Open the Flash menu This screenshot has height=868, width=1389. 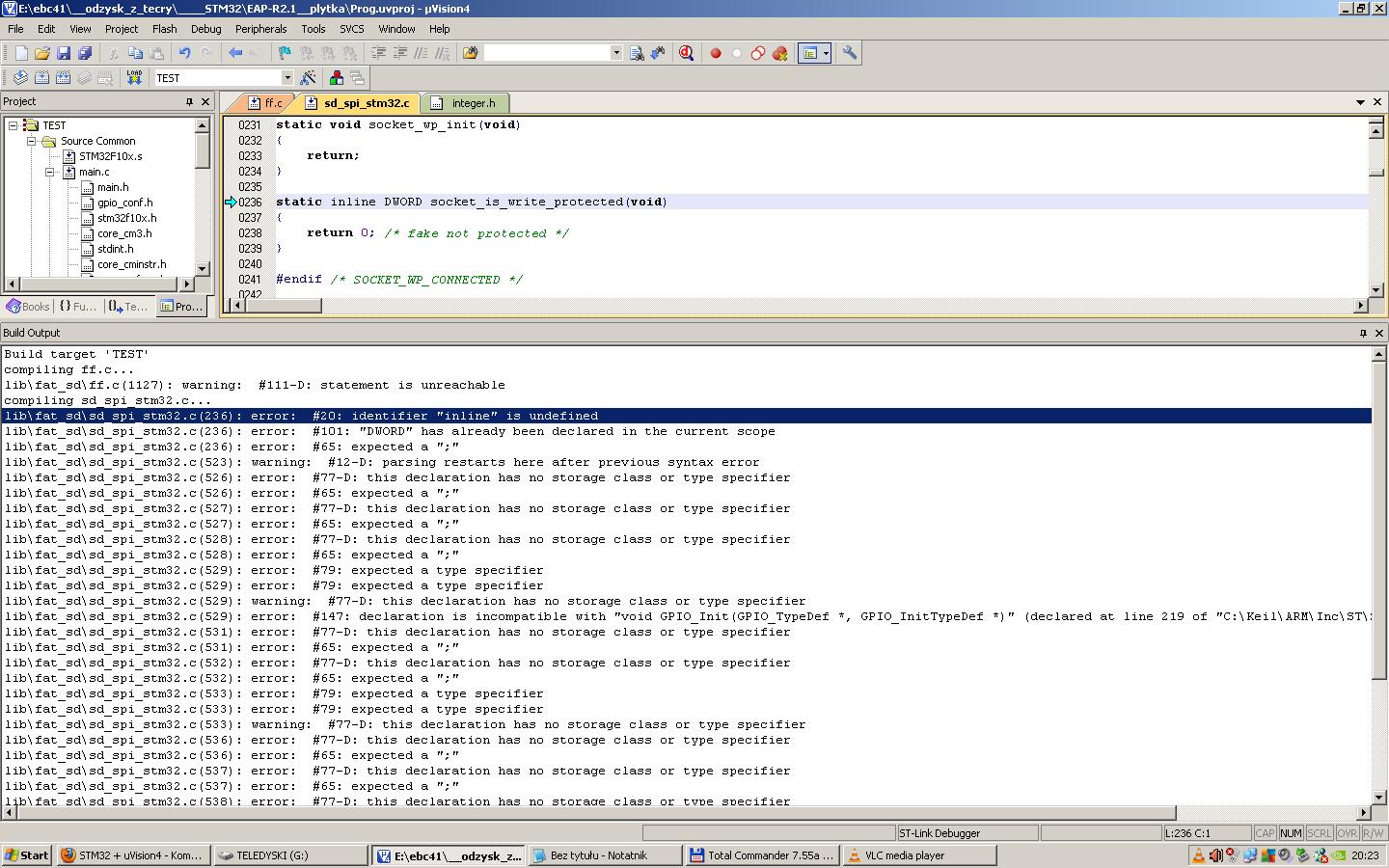click(x=165, y=29)
